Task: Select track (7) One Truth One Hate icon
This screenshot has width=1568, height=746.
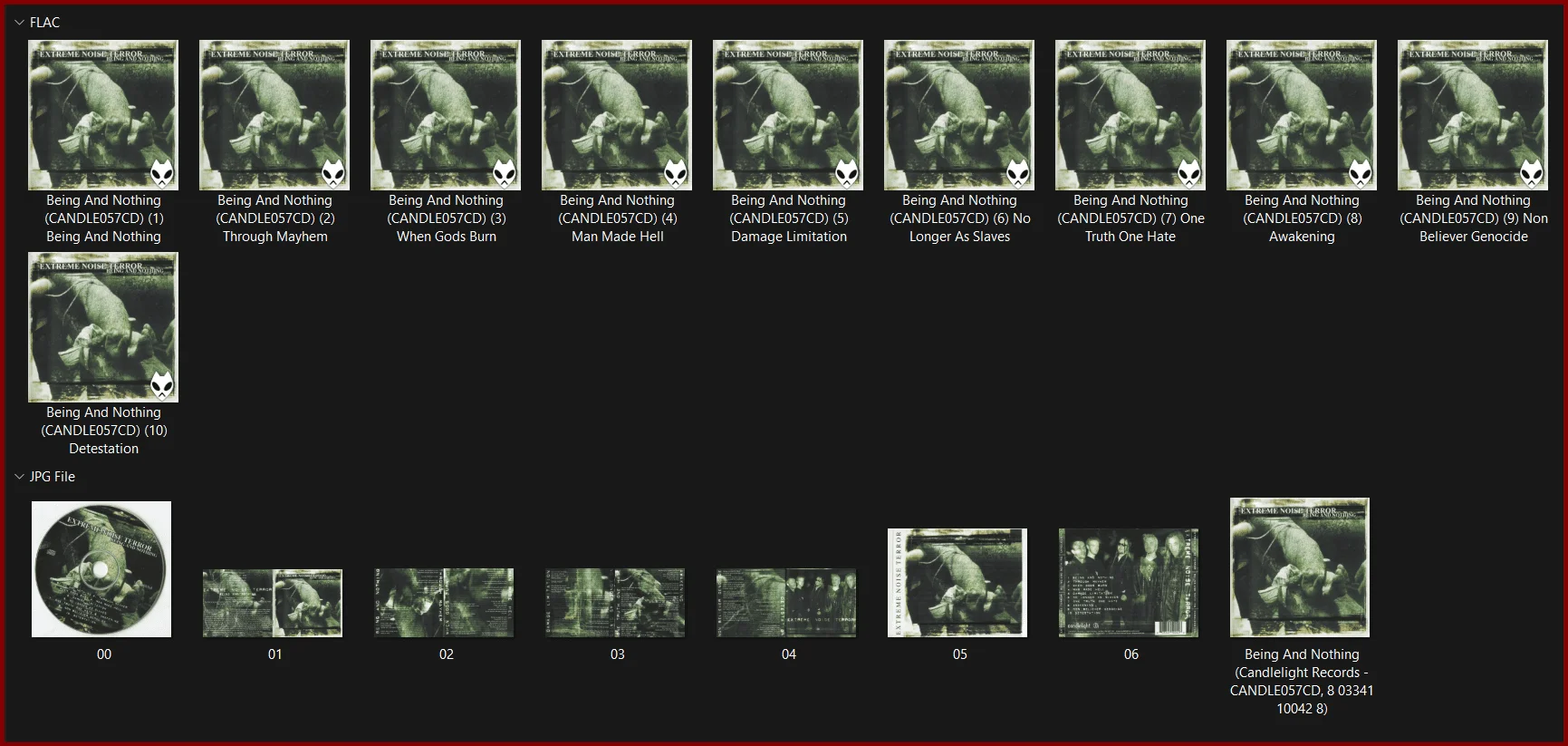Action: (x=1130, y=115)
